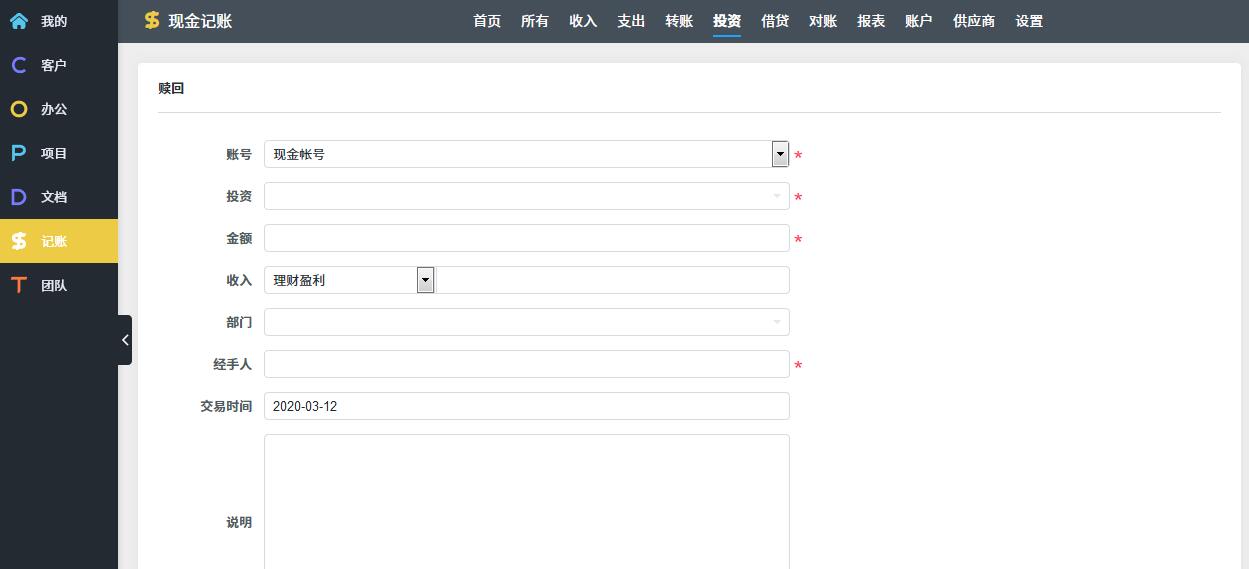1249x569 pixels.
Task: Go to 首页 tab
Action: coord(487,21)
